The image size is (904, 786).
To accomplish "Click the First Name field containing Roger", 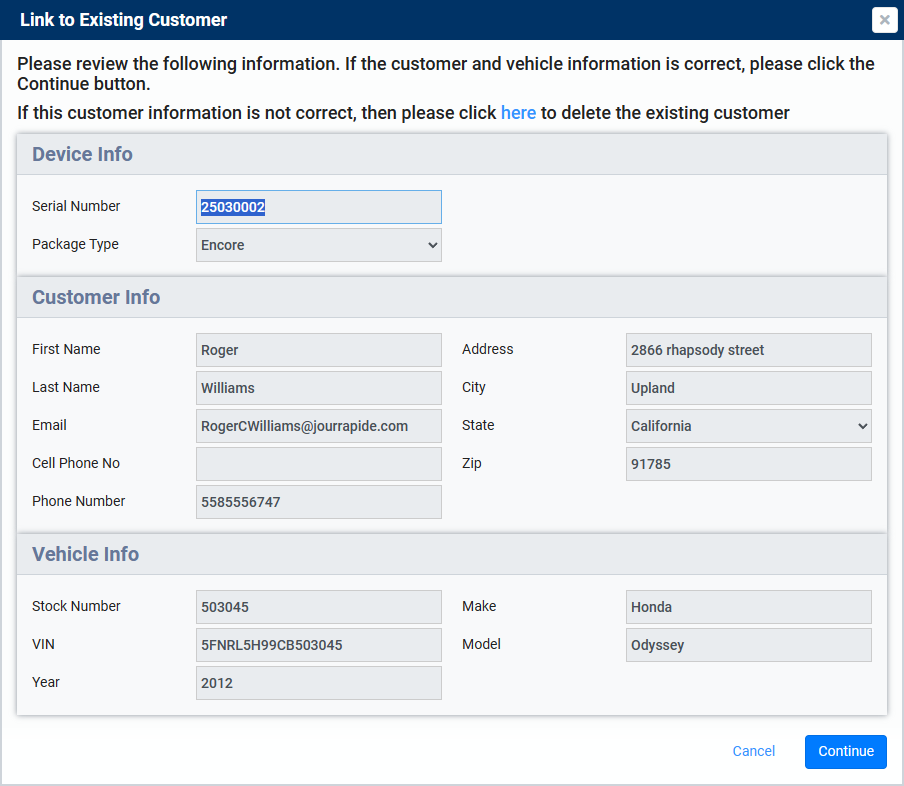I will 318,349.
